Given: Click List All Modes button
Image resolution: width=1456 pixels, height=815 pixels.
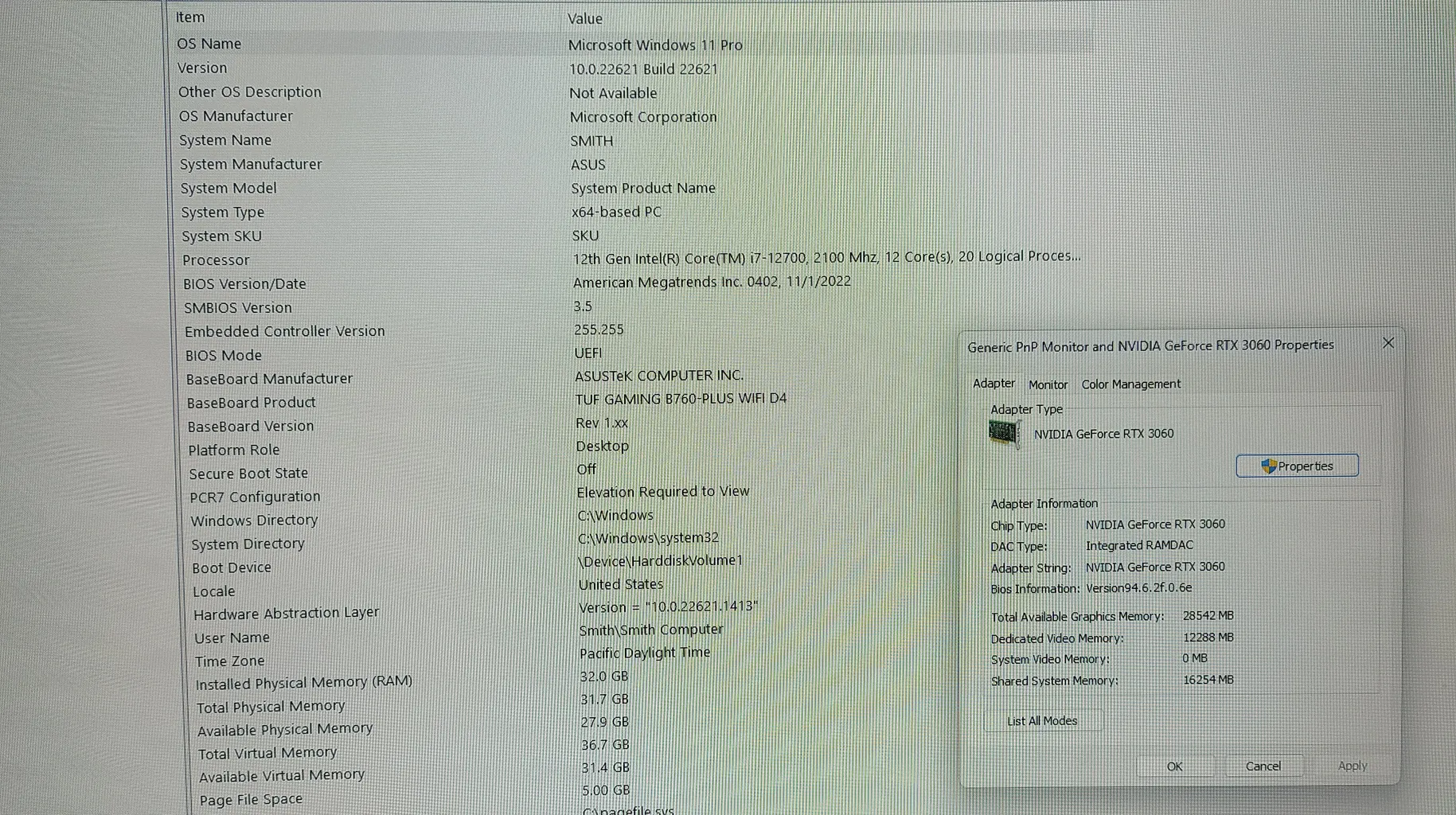Looking at the screenshot, I should (x=1042, y=721).
